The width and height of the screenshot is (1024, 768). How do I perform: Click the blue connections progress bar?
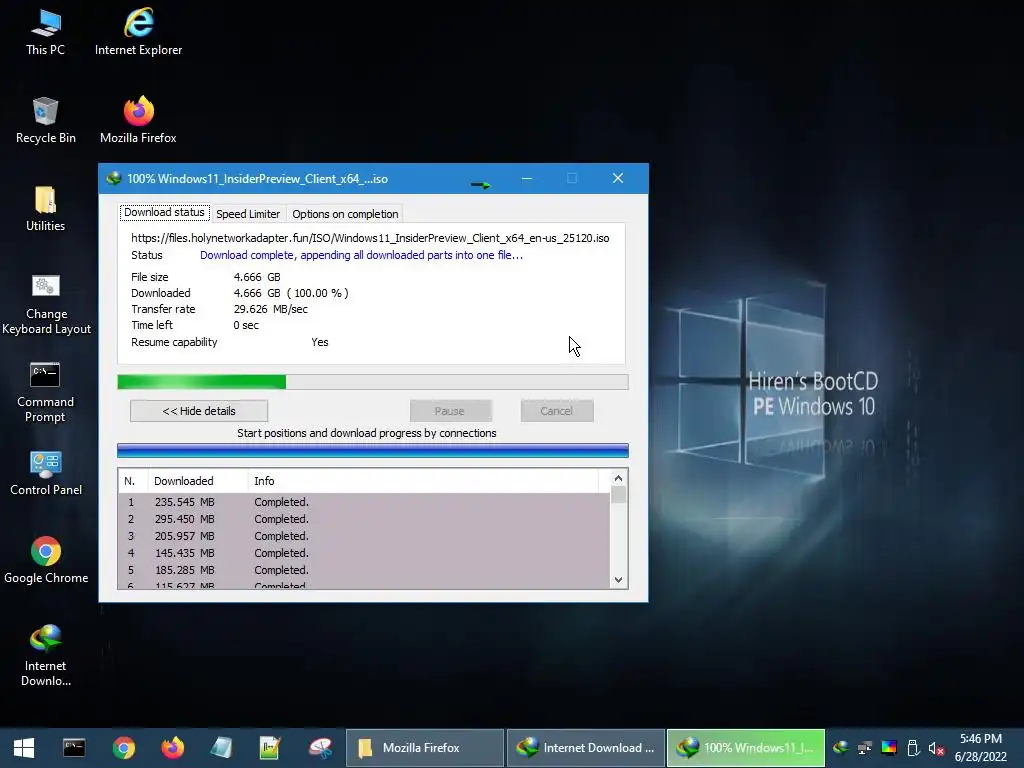coord(372,450)
